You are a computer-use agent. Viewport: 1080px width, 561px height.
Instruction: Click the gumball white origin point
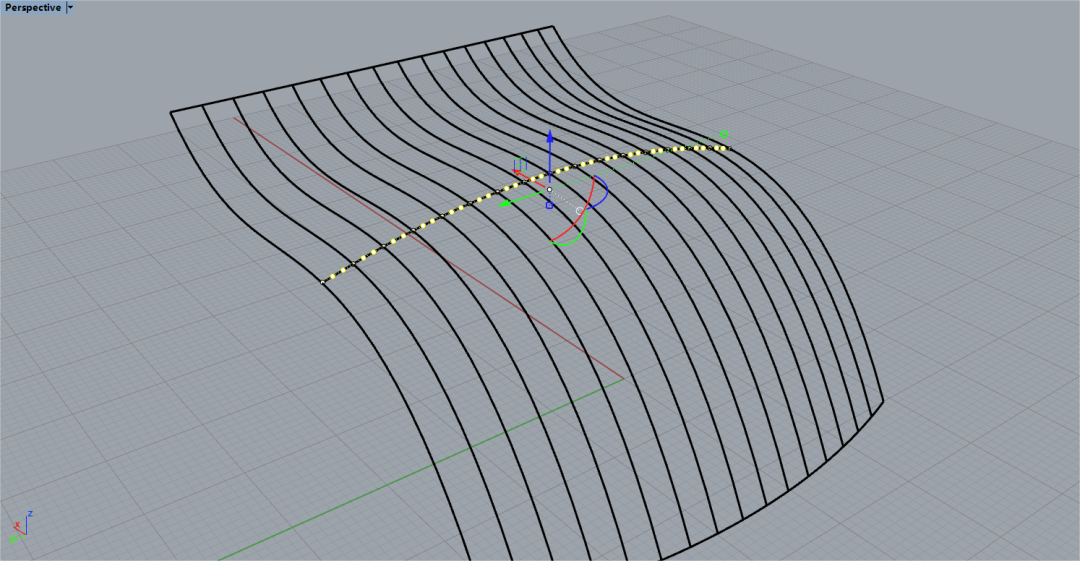click(549, 190)
